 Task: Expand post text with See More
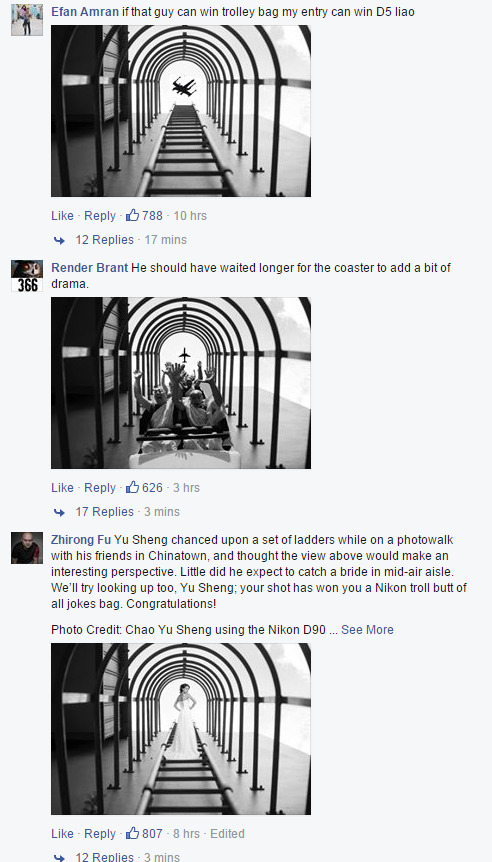[x=367, y=629]
